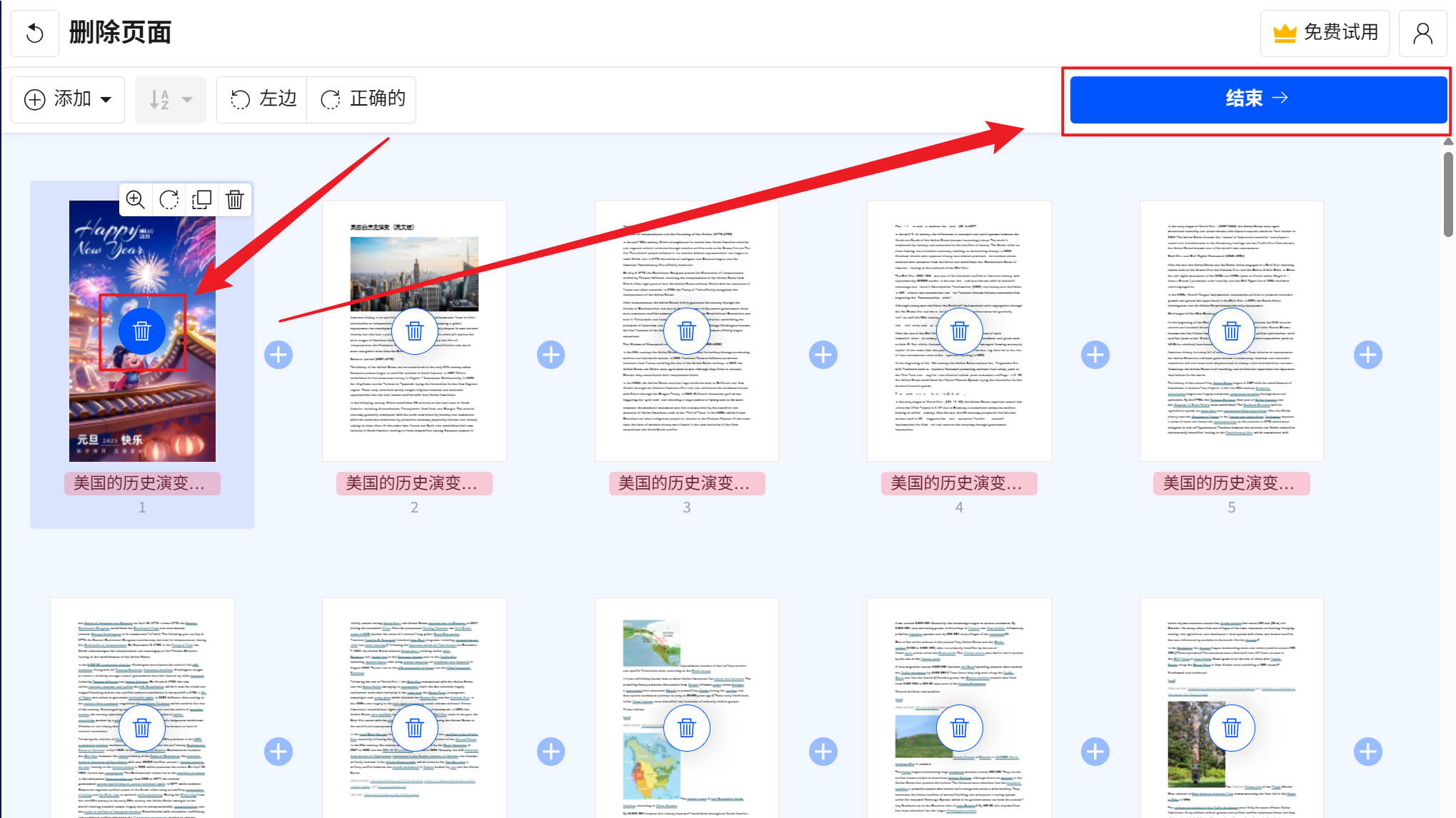This screenshot has width=1456, height=818.
Task: Open the user account icon top right
Action: [1422, 32]
